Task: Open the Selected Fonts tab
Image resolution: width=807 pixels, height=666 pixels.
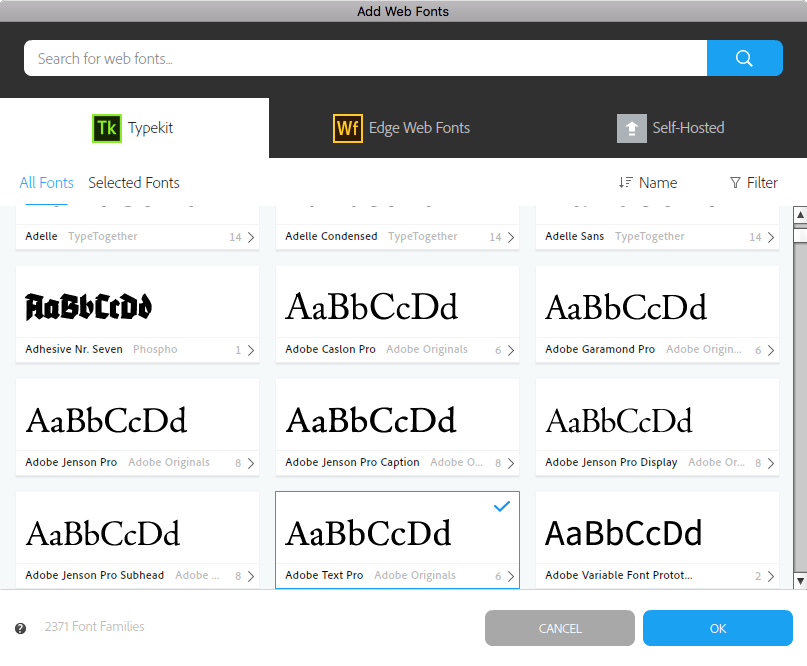Action: (134, 183)
